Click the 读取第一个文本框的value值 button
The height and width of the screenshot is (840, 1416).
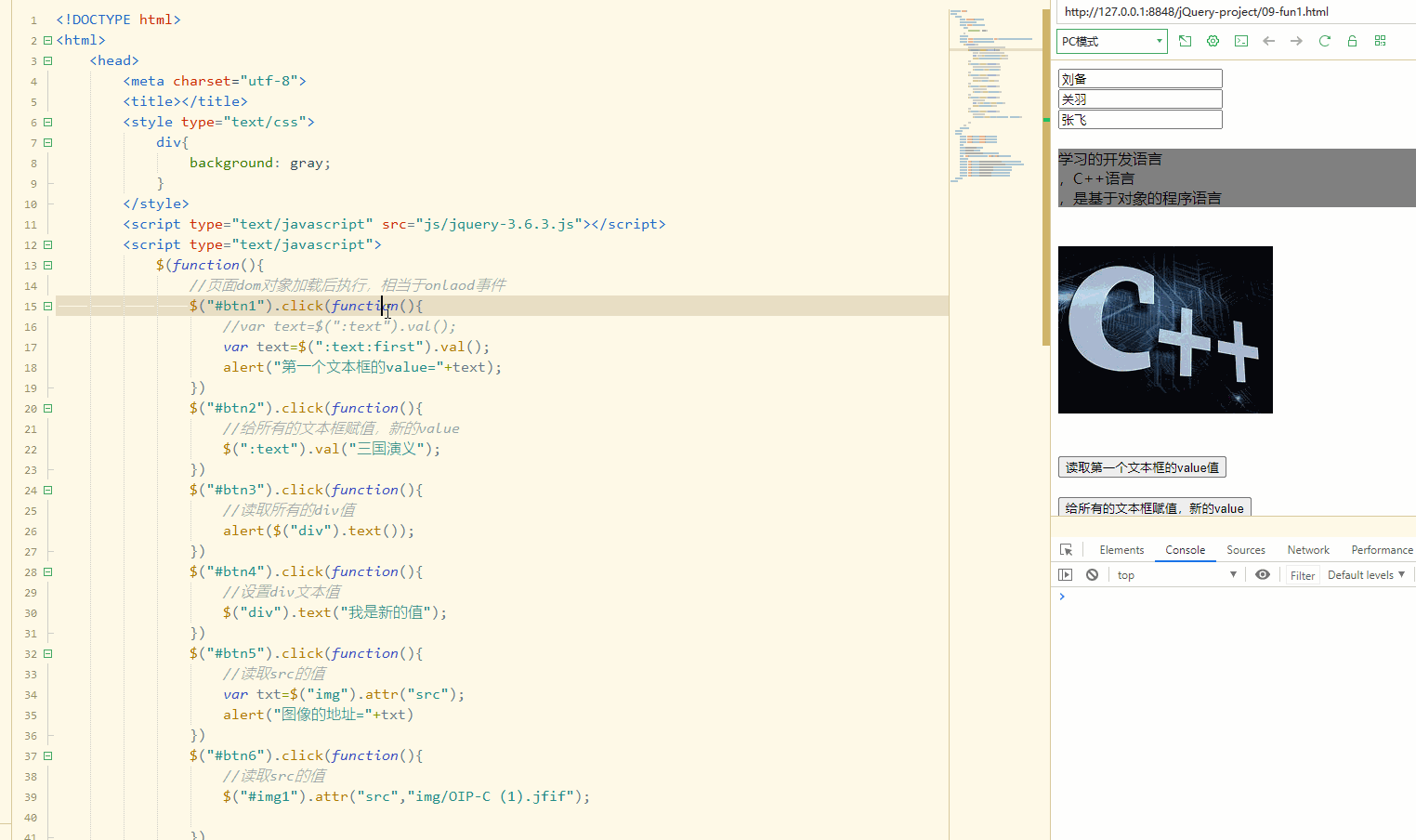[1142, 467]
